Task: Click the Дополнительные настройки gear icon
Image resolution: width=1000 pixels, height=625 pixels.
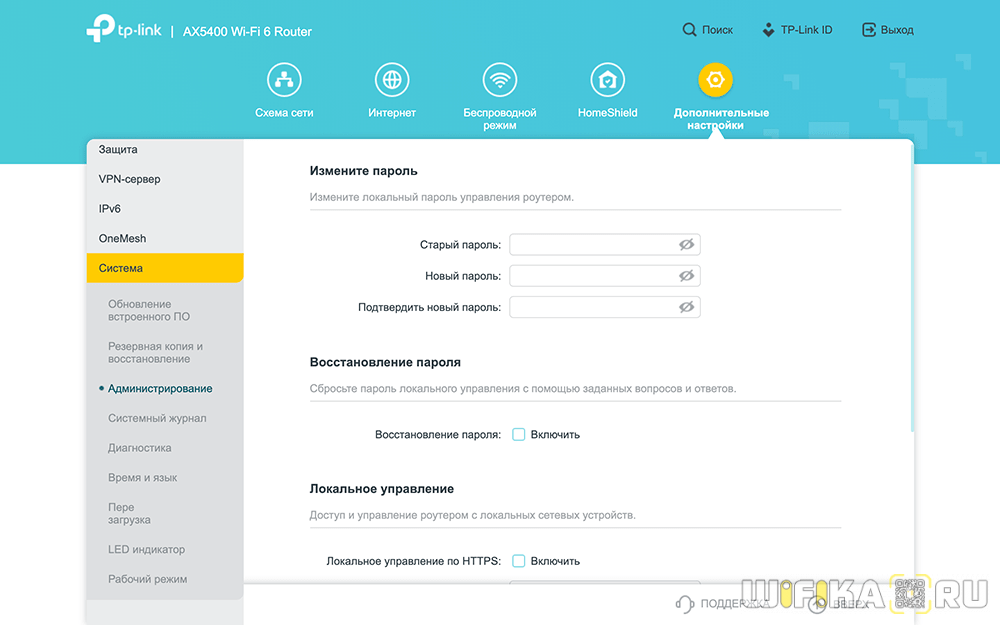Action: pyautogui.click(x=715, y=80)
